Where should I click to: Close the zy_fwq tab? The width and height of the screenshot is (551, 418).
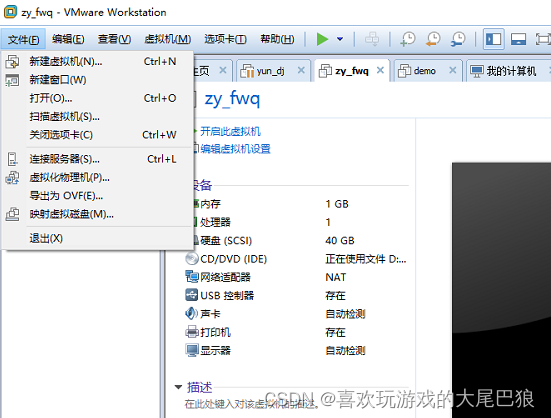click(380, 70)
